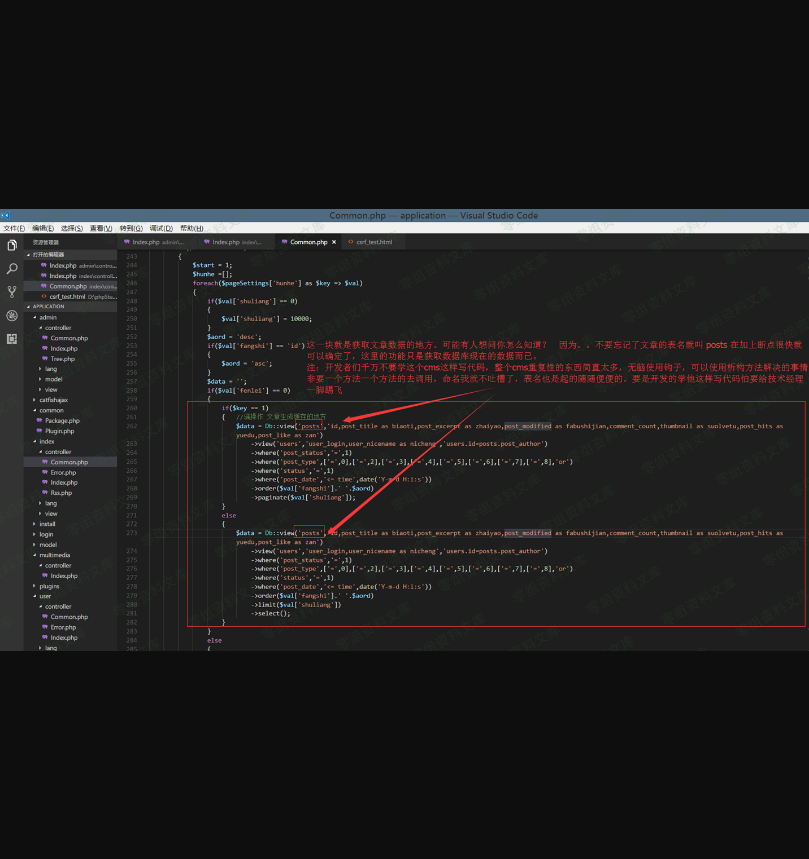Open the Extensions view icon
Screen dimensions: 809x859
click(x=12, y=338)
